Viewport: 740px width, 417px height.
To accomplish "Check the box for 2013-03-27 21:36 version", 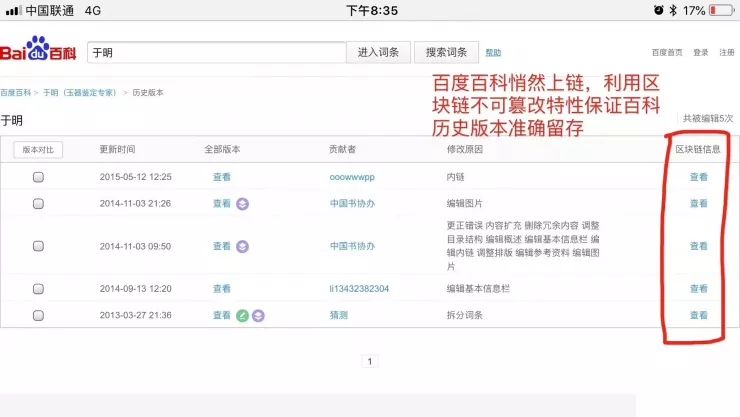I will (x=38, y=315).
